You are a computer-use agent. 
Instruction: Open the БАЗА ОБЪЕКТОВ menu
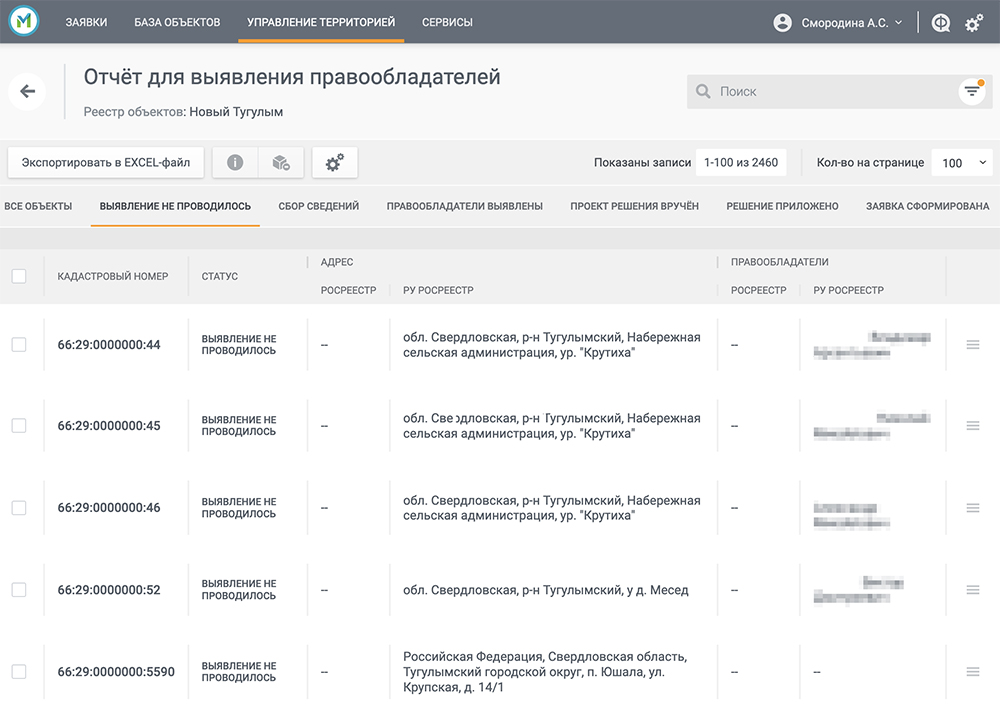(x=177, y=22)
